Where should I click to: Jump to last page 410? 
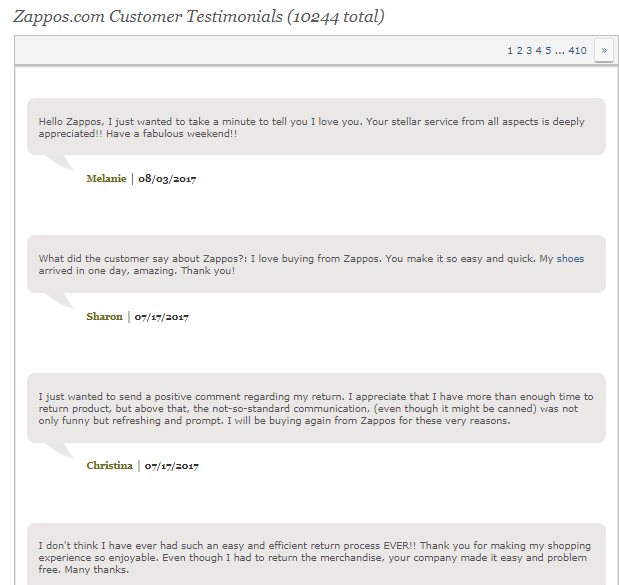(x=578, y=50)
